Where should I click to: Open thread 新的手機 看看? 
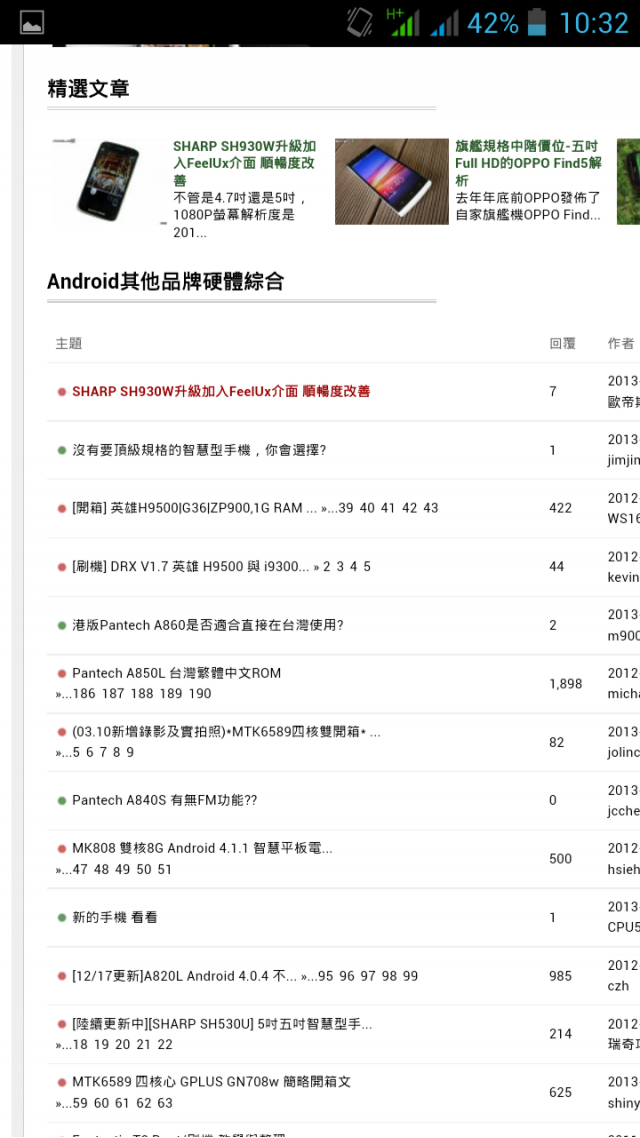point(115,917)
